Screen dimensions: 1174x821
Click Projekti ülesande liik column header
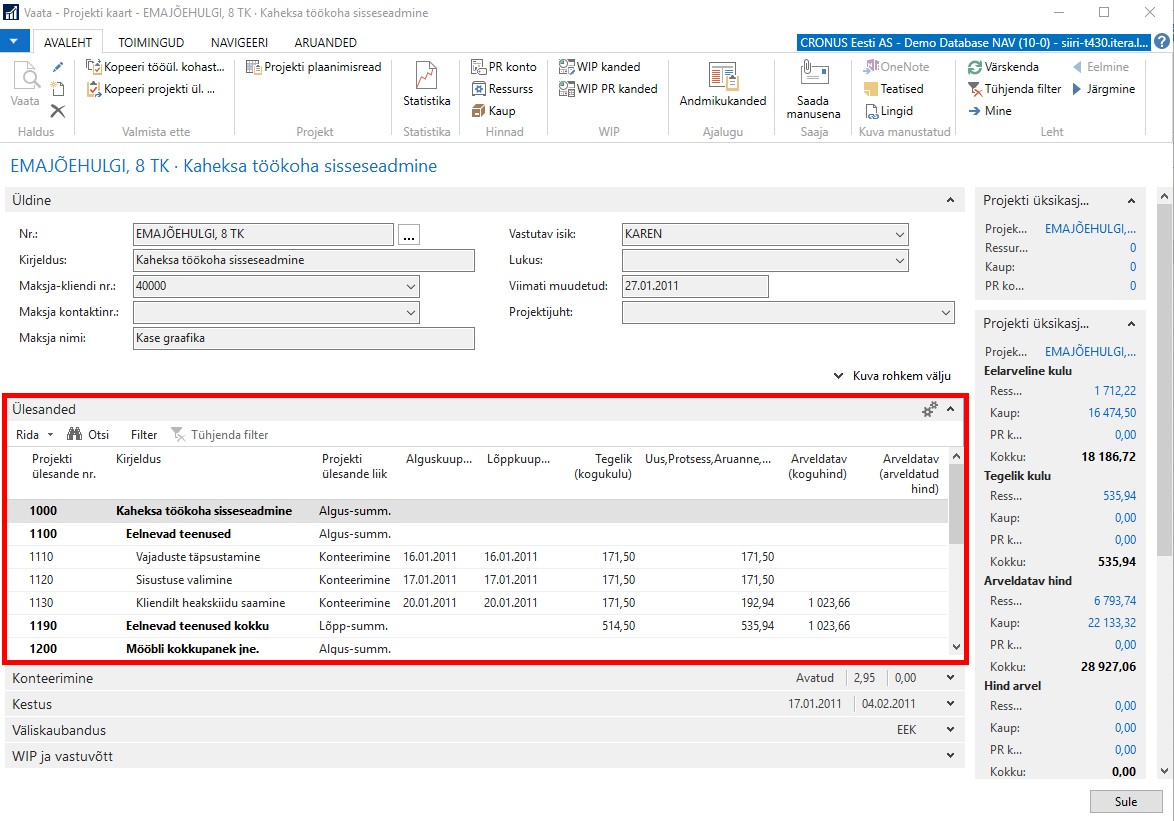[355, 466]
